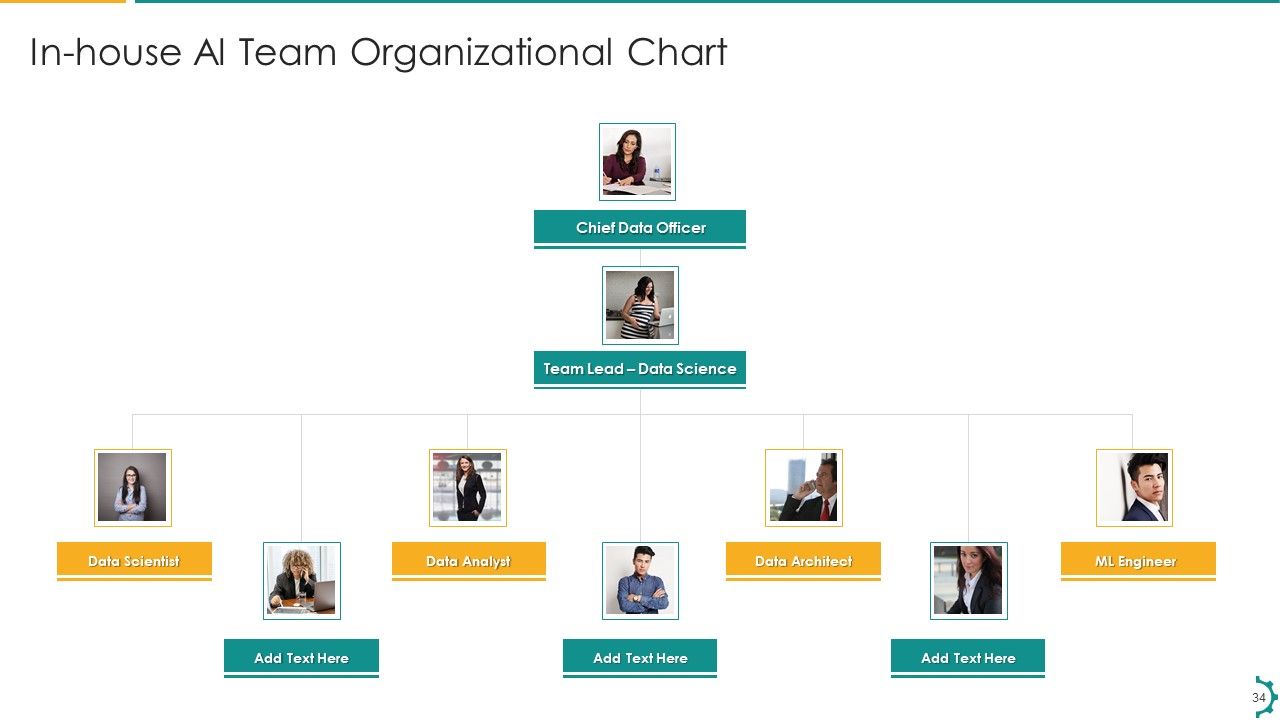Click the Chief Data Officer label box
Image resolution: width=1280 pixels, height=720 pixels.
point(640,228)
